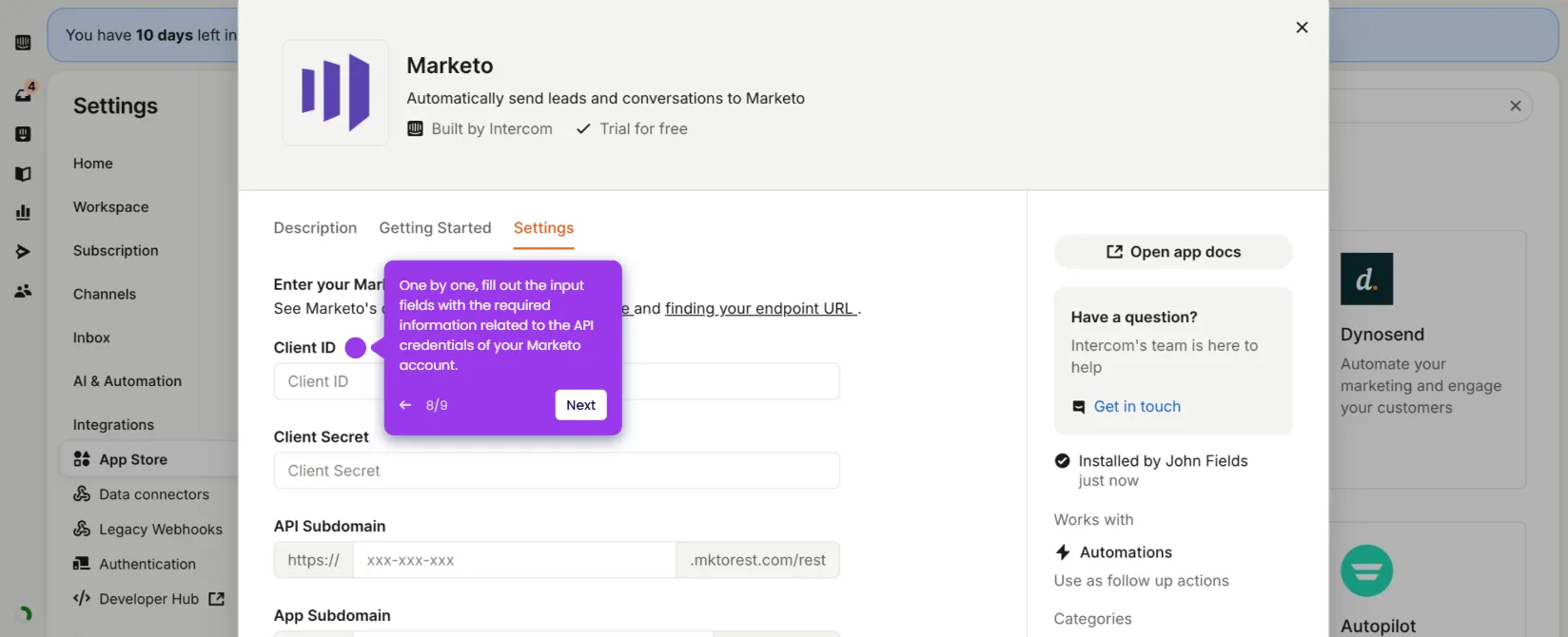Open the Inbox icon with notification badge
Screen dimensions: 1568x637
click(x=24, y=93)
